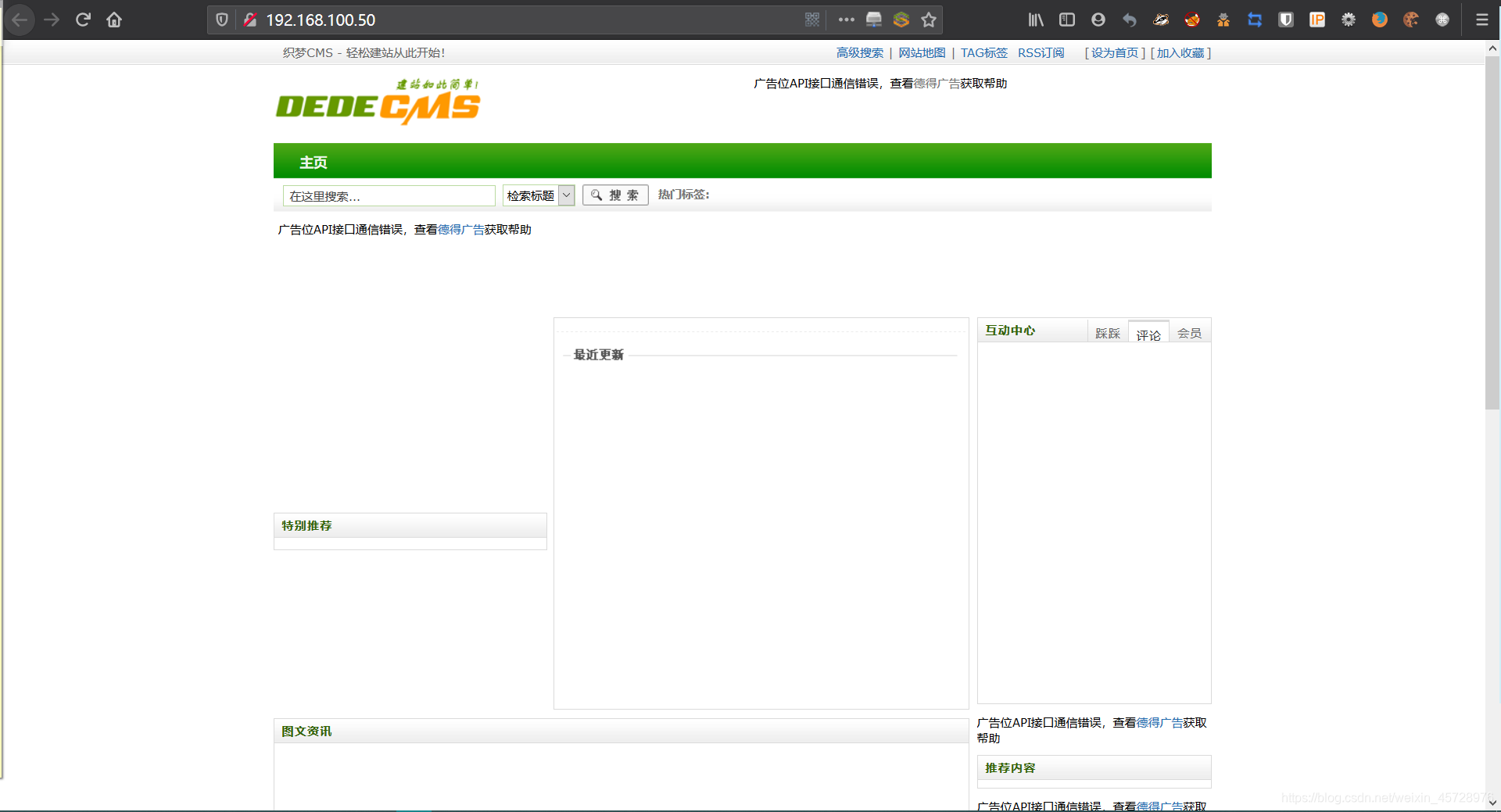The width and height of the screenshot is (1501, 812).
Task: Click the 加入收藏 link
Action: click(x=1180, y=52)
